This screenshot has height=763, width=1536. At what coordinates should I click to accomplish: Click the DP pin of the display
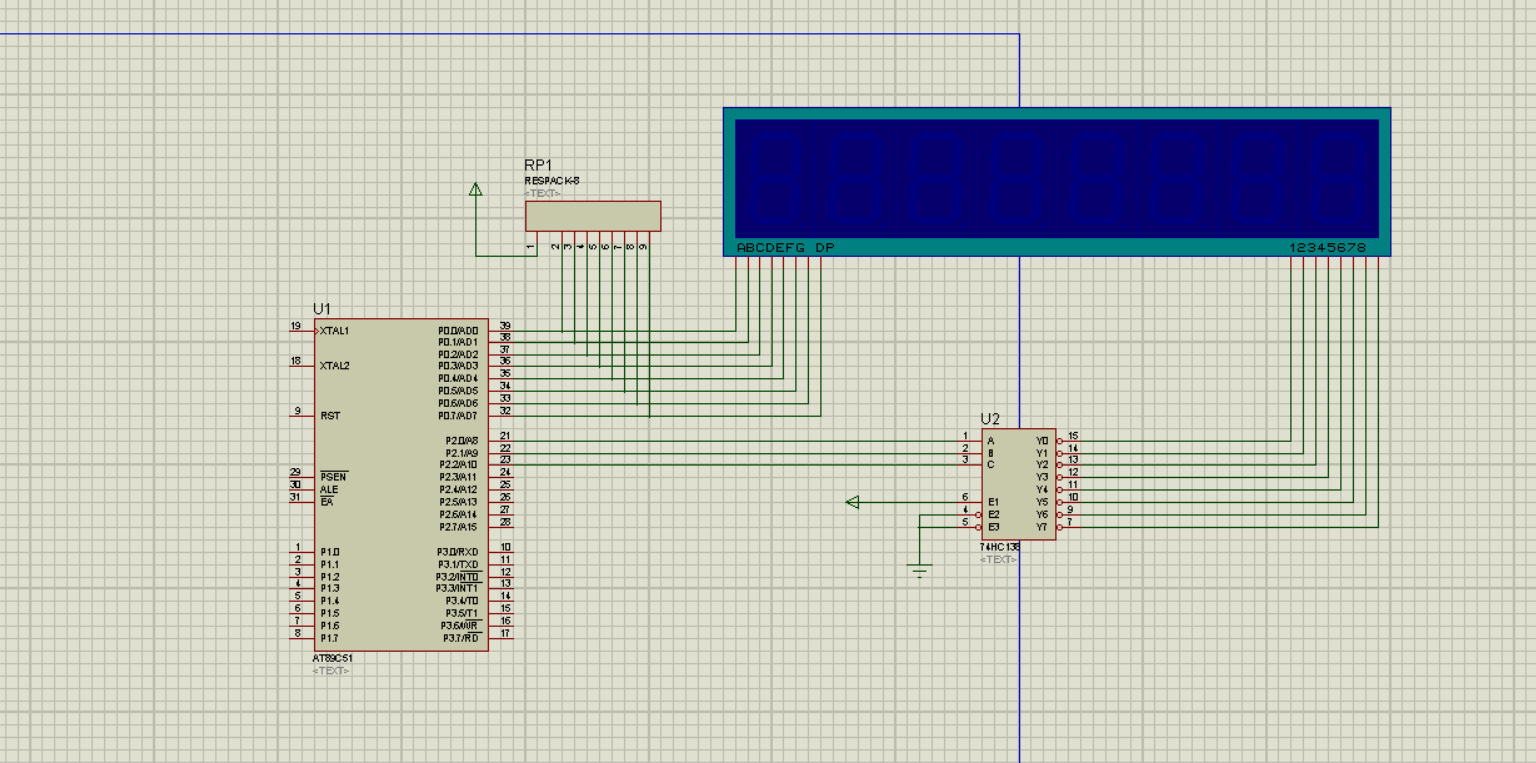click(821, 263)
